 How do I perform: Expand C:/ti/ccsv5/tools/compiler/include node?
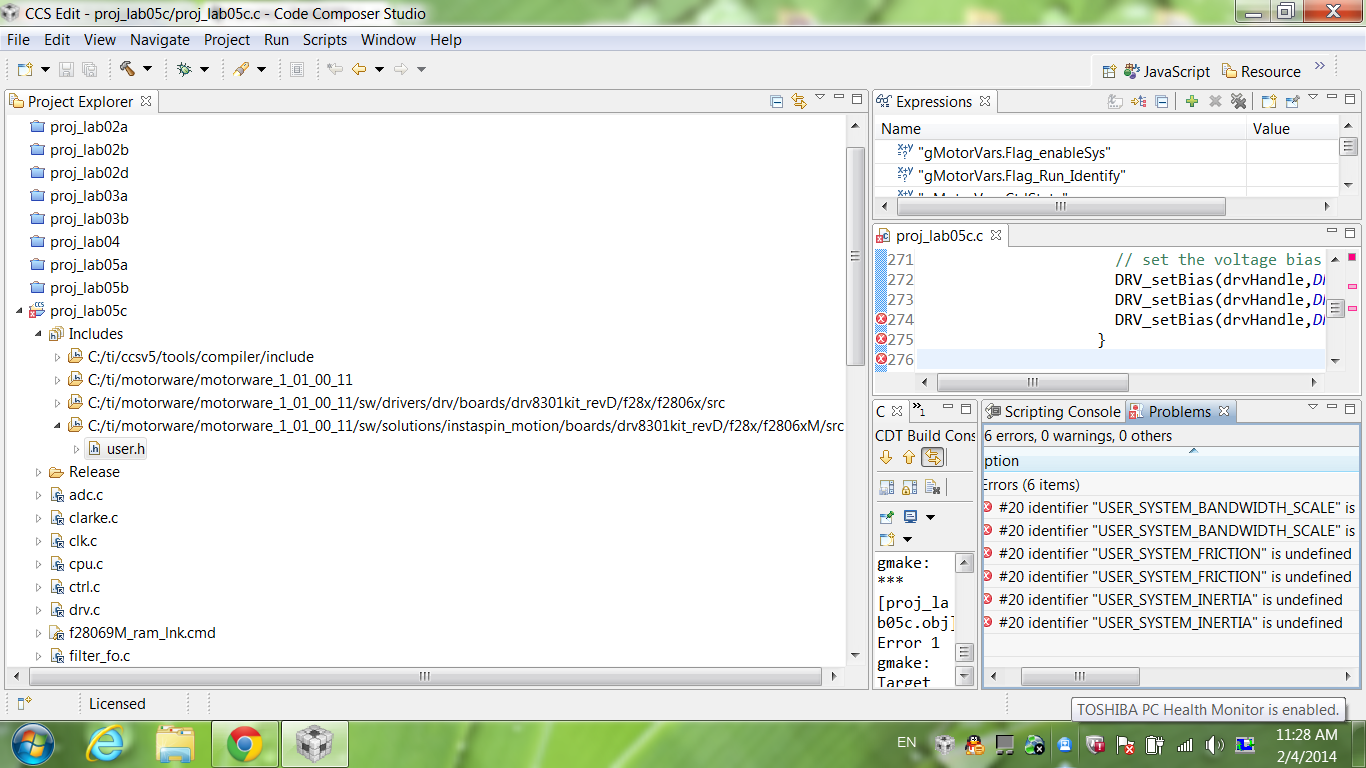coord(57,357)
